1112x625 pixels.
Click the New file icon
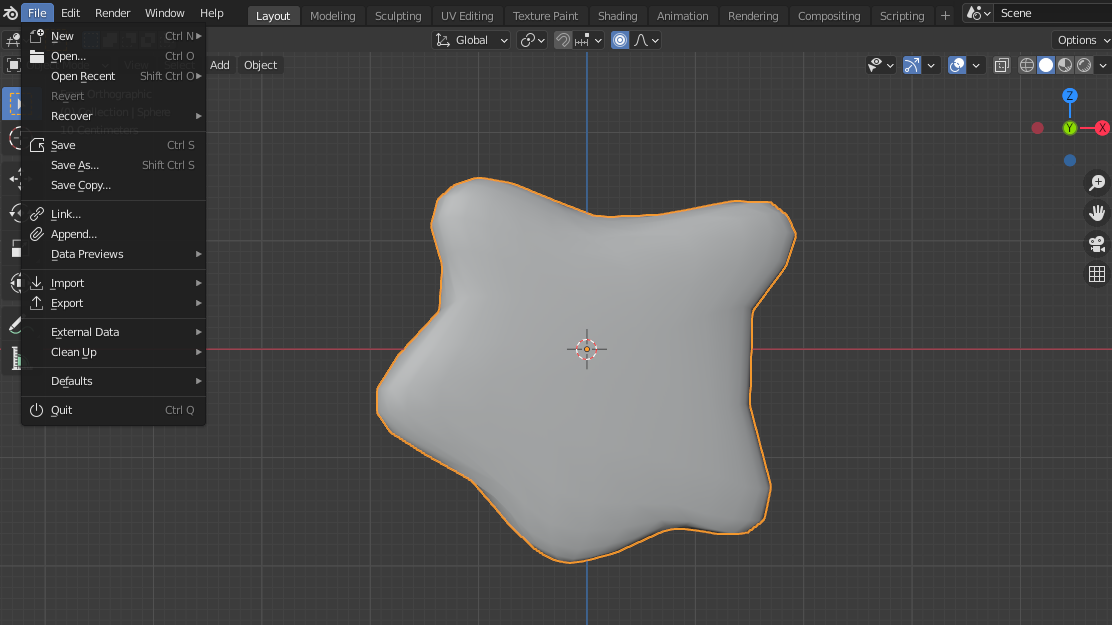37,35
